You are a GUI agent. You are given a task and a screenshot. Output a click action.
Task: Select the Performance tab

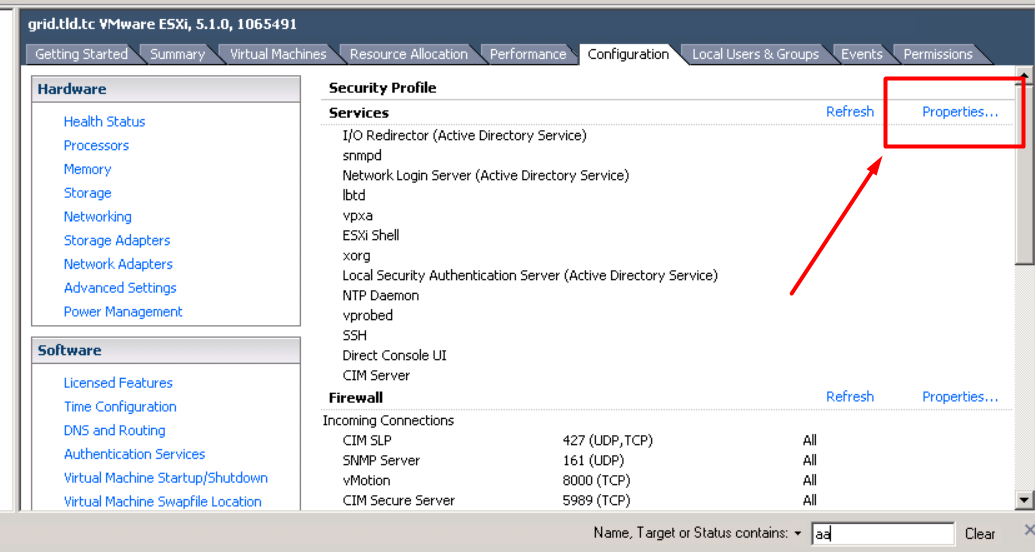527,54
